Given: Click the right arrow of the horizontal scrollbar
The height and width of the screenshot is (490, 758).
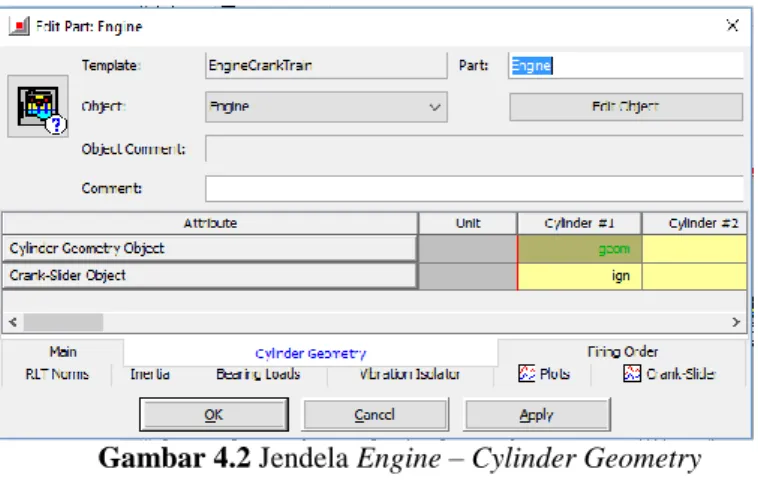Looking at the screenshot, I should pos(736,322).
